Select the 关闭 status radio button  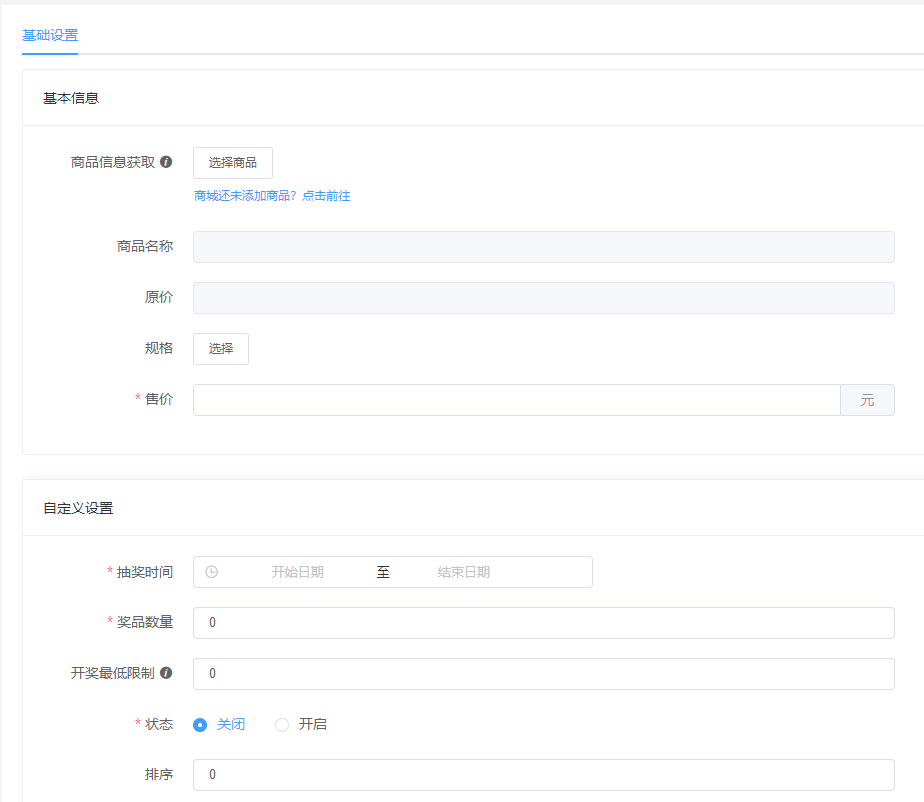(x=200, y=725)
